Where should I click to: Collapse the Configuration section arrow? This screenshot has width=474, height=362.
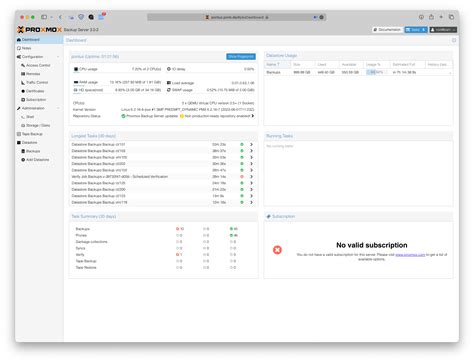click(x=58, y=57)
